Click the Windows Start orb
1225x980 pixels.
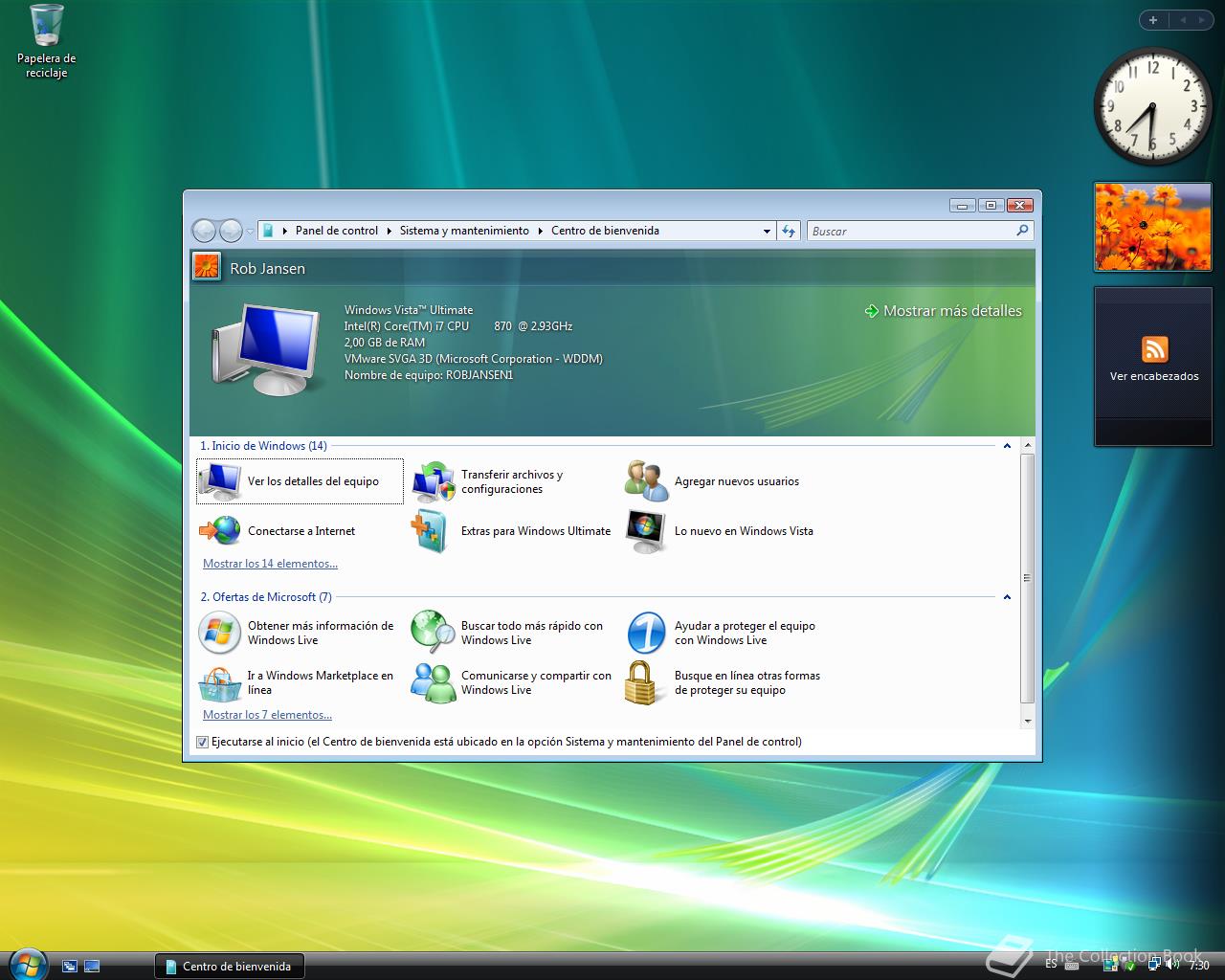26,963
